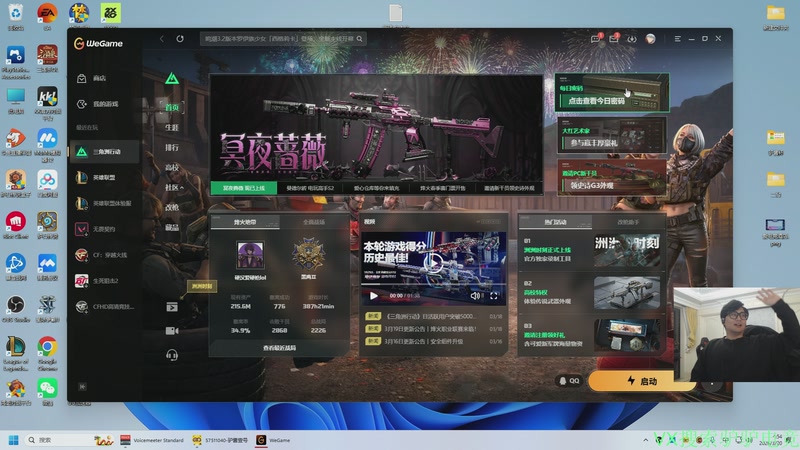Switch to 烽火地带 stats tab
Screen dimensions: 800x450
click(x=245, y=222)
